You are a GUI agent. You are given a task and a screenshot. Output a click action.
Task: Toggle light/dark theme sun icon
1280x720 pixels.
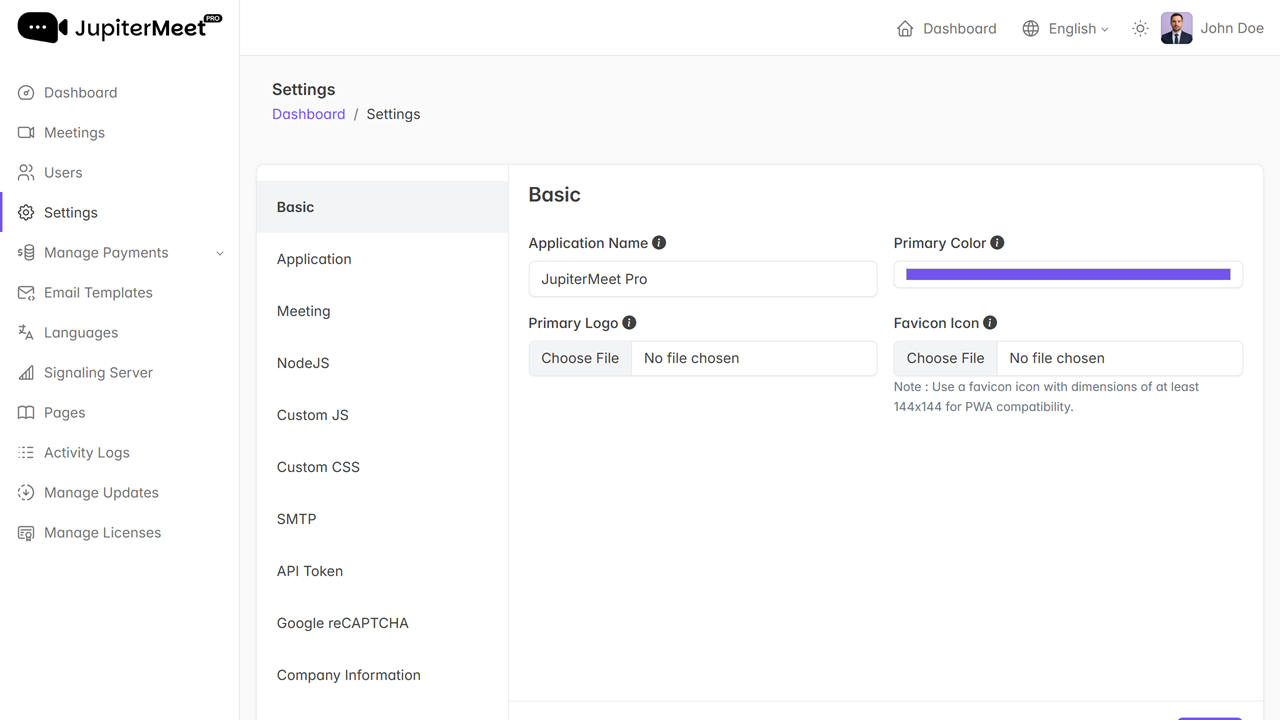tap(1140, 29)
